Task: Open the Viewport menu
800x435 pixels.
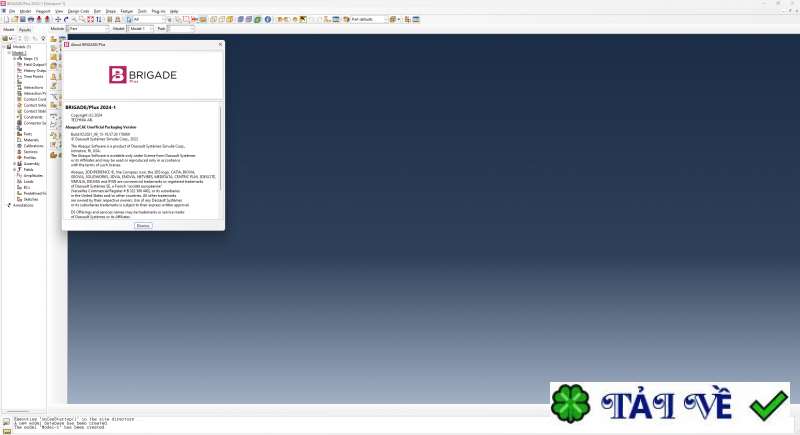Action: [x=43, y=11]
